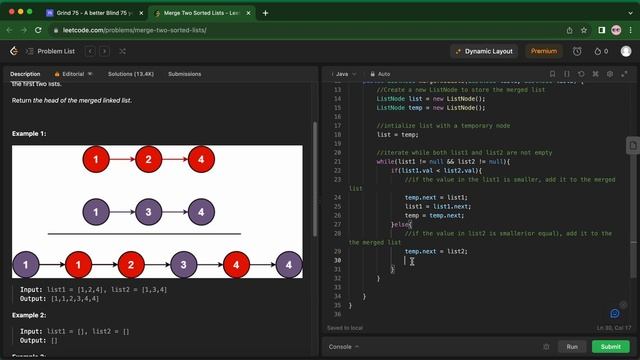Open the chat feedback bubble icon
The image size is (640, 360).
point(615,313)
